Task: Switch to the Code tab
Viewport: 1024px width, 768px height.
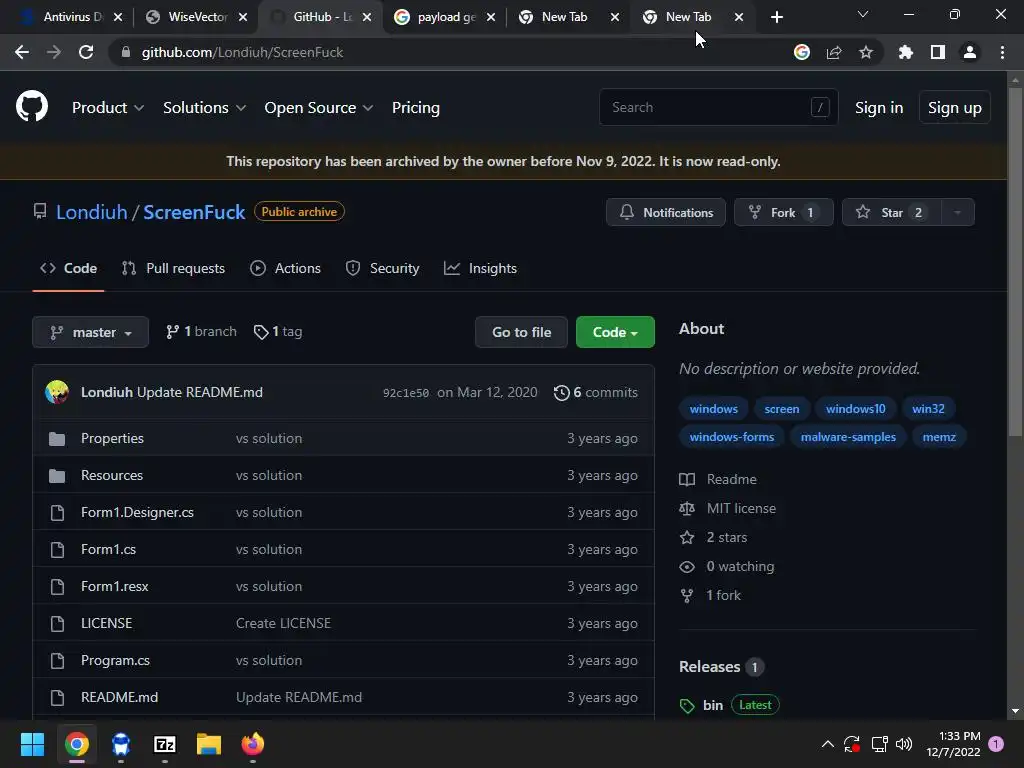Action: click(69, 268)
